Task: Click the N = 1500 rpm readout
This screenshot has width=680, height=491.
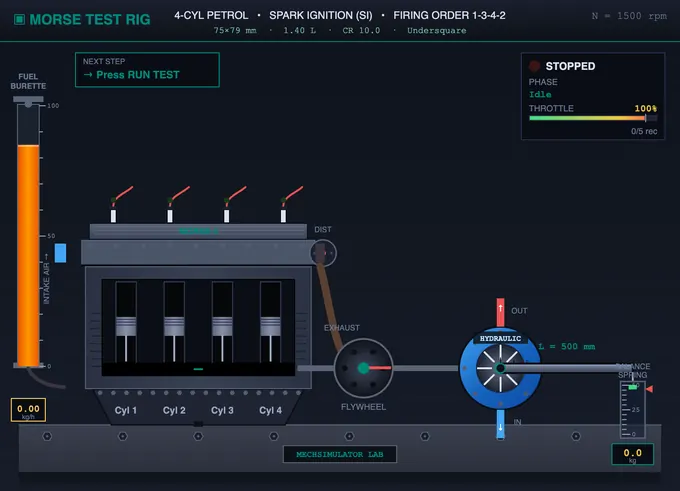Action: 629,16
